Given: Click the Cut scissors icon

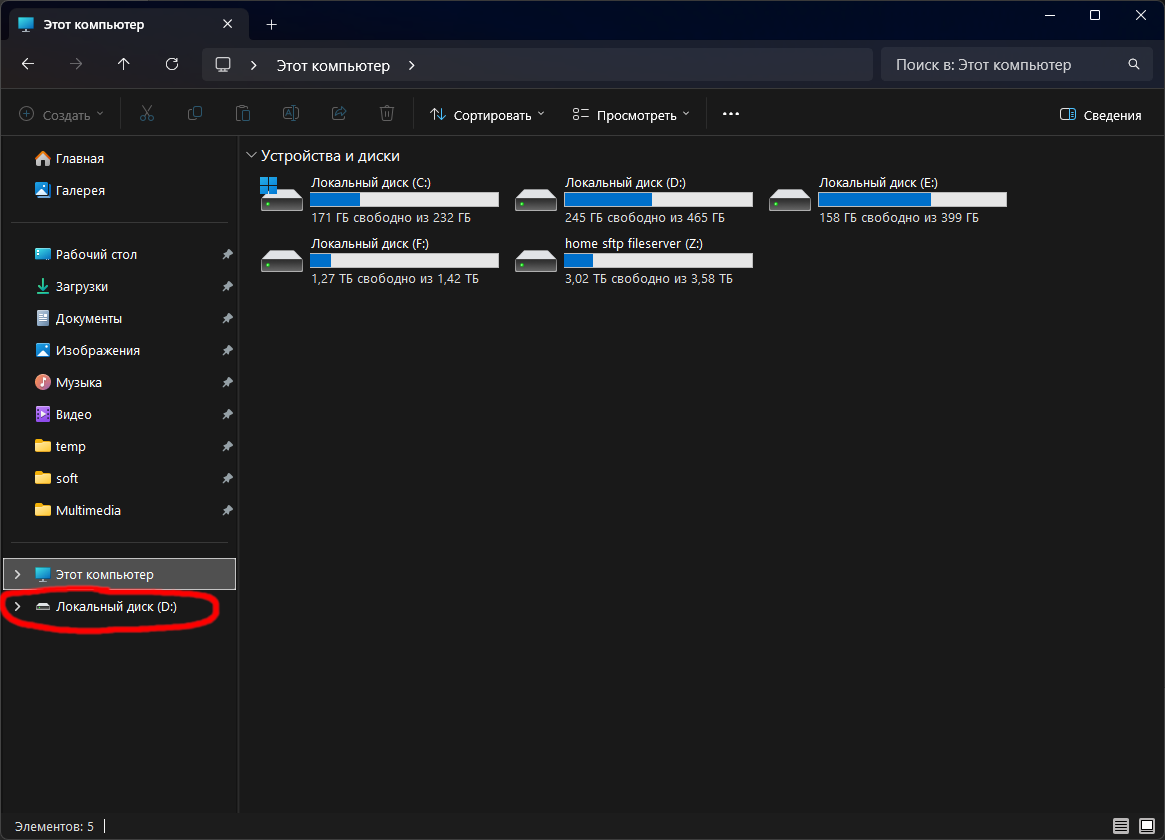Looking at the screenshot, I should coord(147,114).
